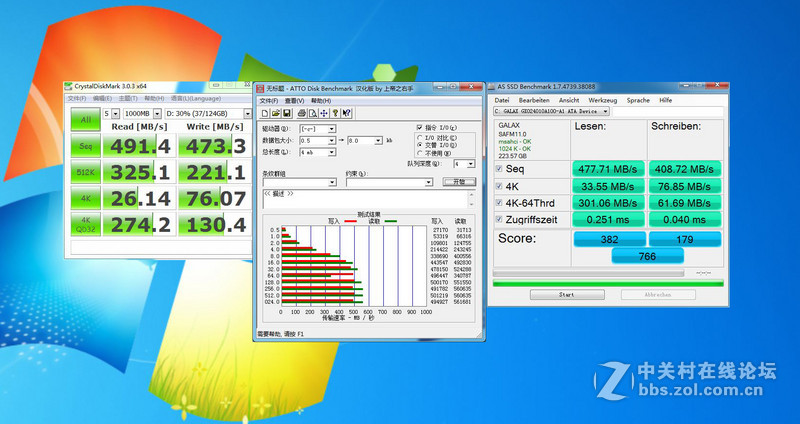This screenshot has height=424, width=800.
Task: Open the Werkzeug menu in AS SSD Benchmark
Action: (x=602, y=100)
